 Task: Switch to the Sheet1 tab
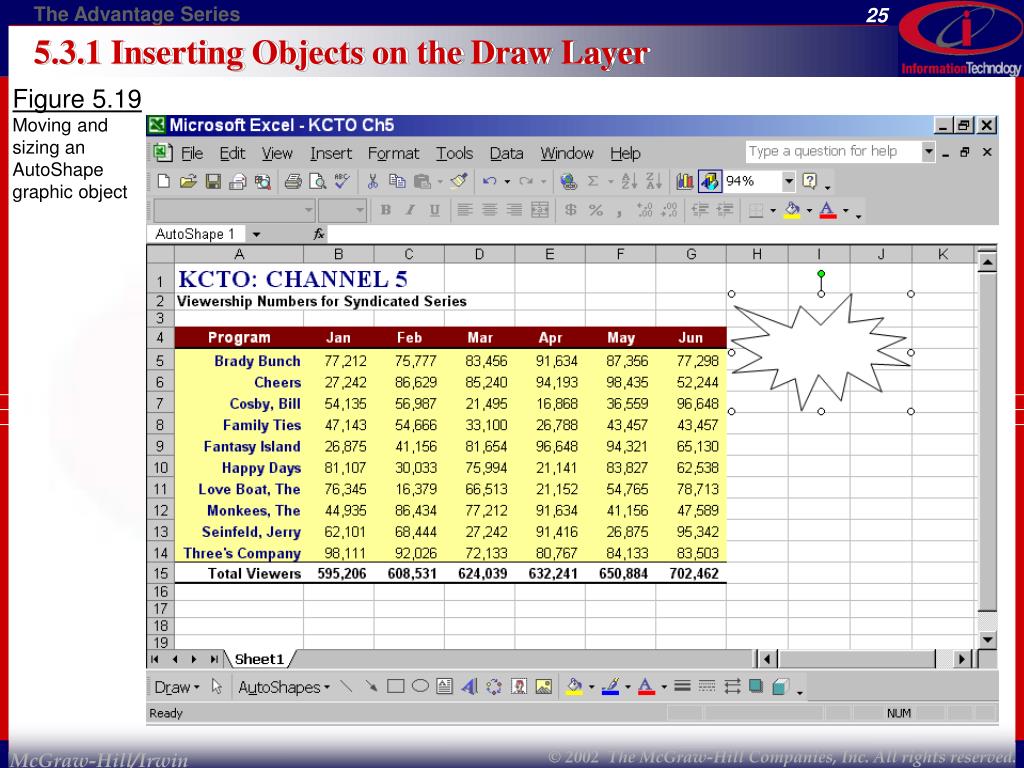[259, 659]
